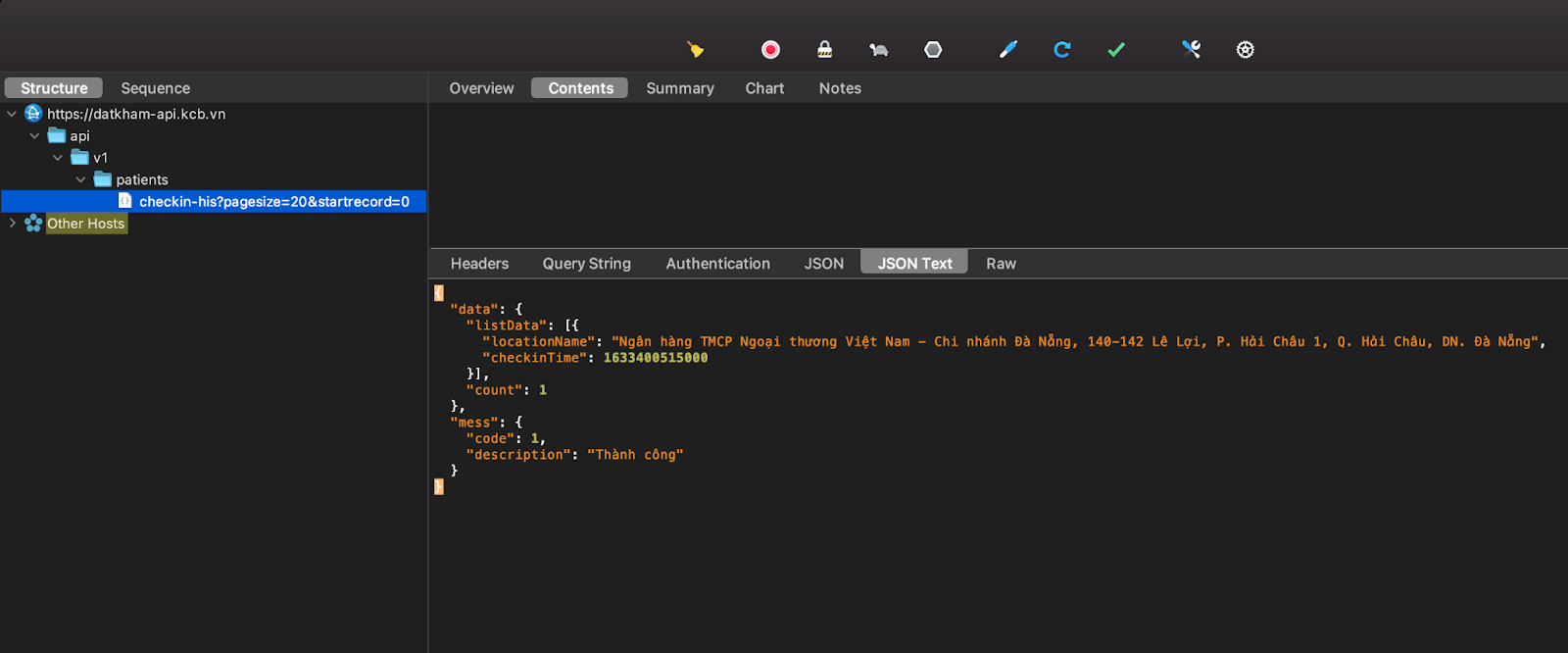Click the checkinTime value 1633400515000
The width and height of the screenshot is (1568, 653).
point(656,358)
